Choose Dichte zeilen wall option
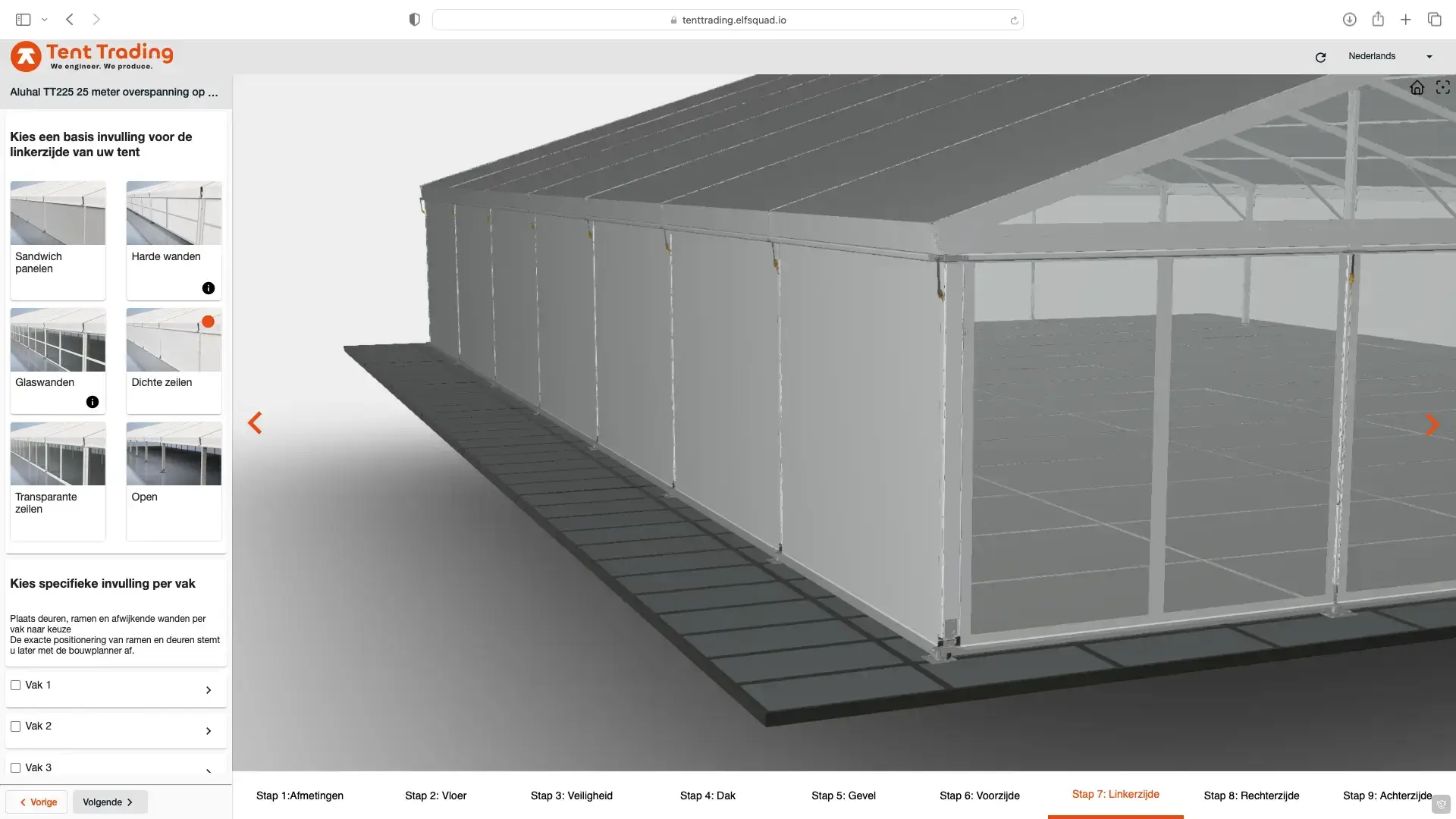Image resolution: width=1456 pixels, height=819 pixels. click(x=174, y=361)
